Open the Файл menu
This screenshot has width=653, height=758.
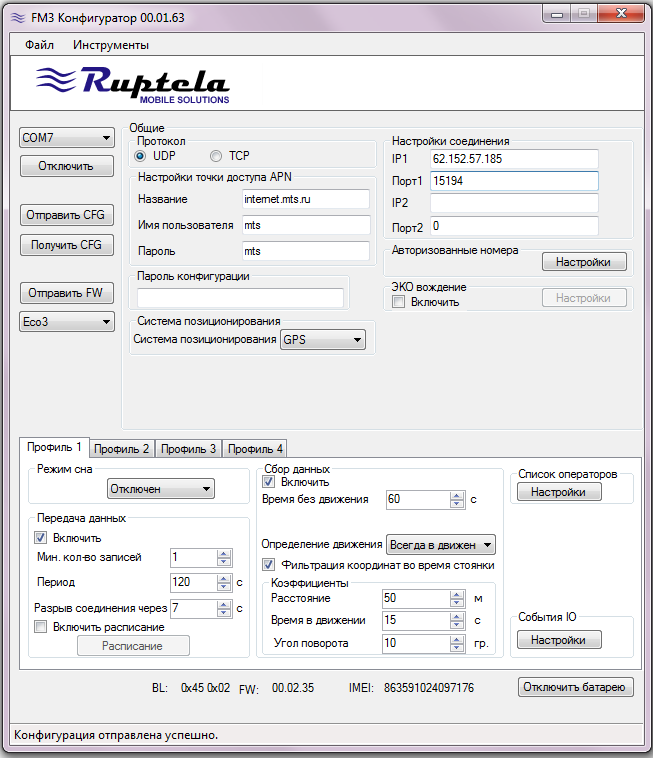coord(40,45)
